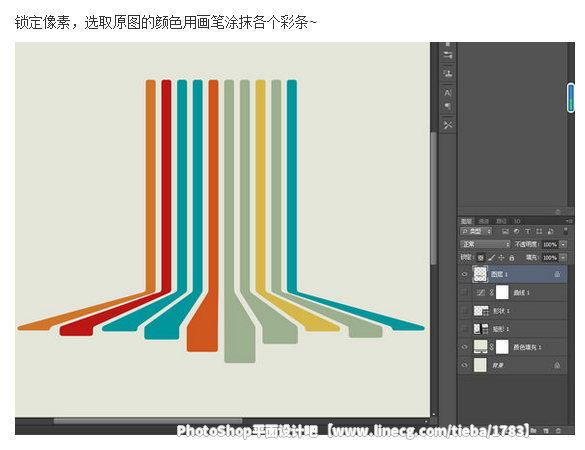Click the yellow stripe on the canvas
The image size is (585, 450).
pyautogui.click(x=260, y=187)
